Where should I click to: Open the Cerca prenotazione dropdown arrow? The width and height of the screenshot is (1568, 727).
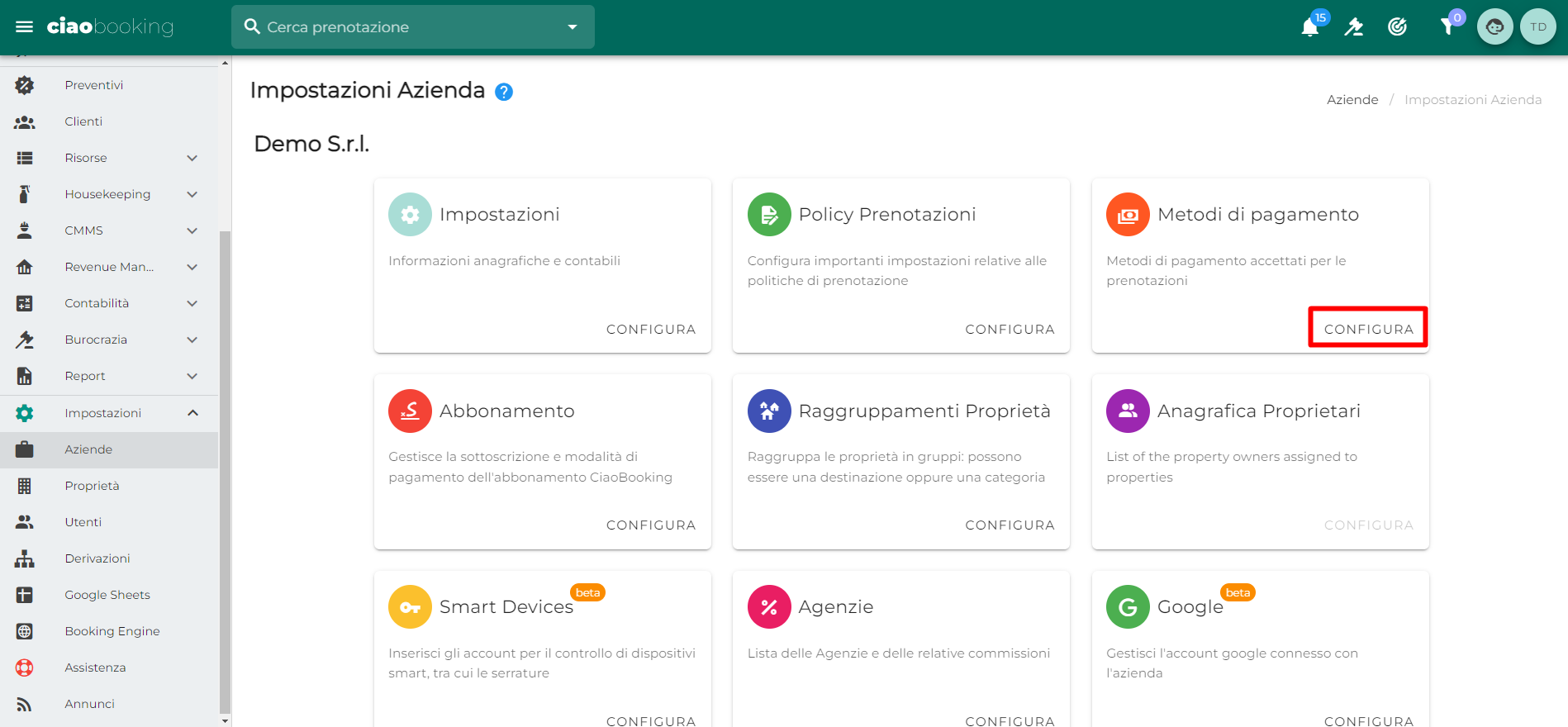coord(573,27)
